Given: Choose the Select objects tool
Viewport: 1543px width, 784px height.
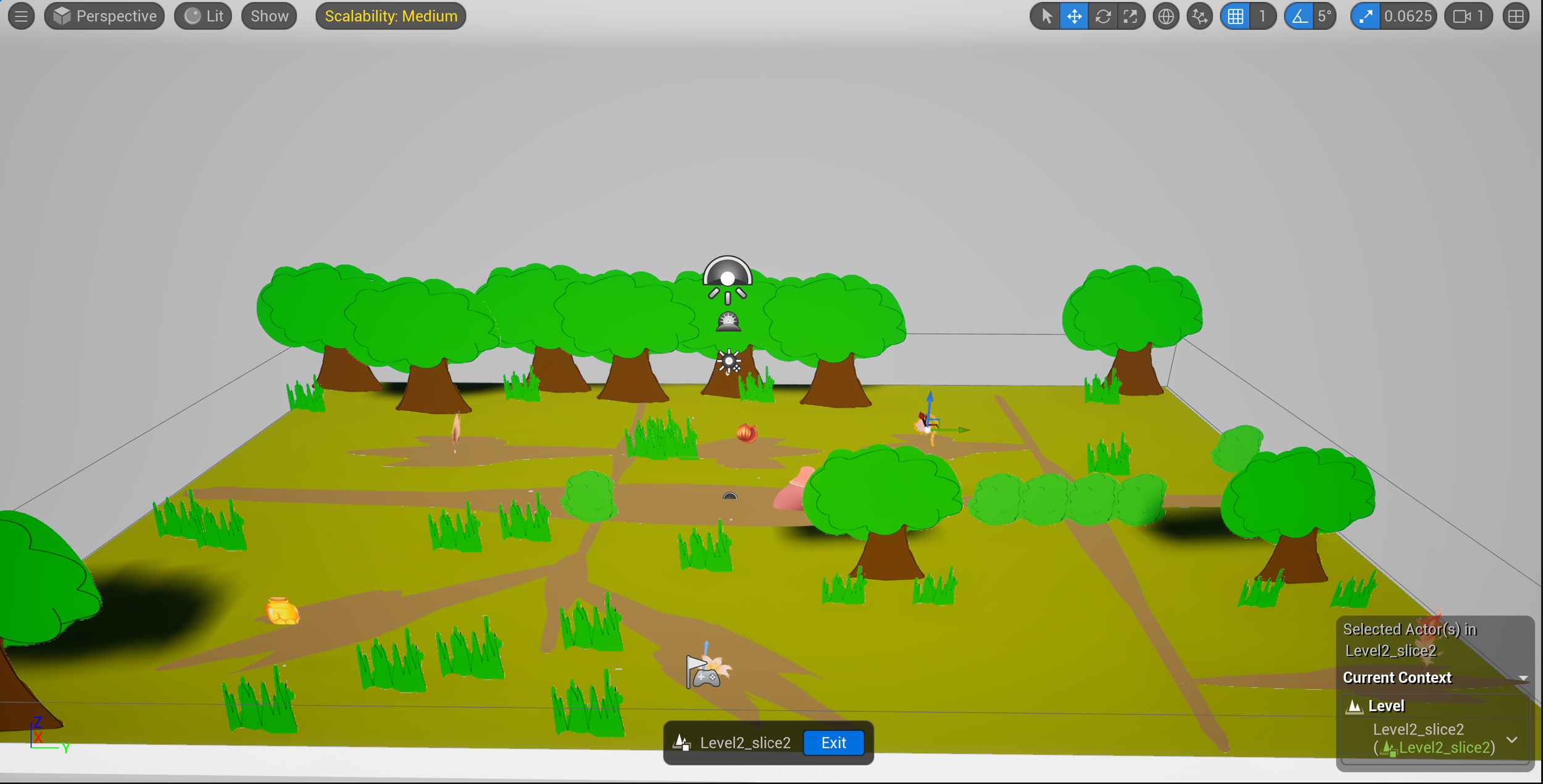Looking at the screenshot, I should click(1046, 16).
